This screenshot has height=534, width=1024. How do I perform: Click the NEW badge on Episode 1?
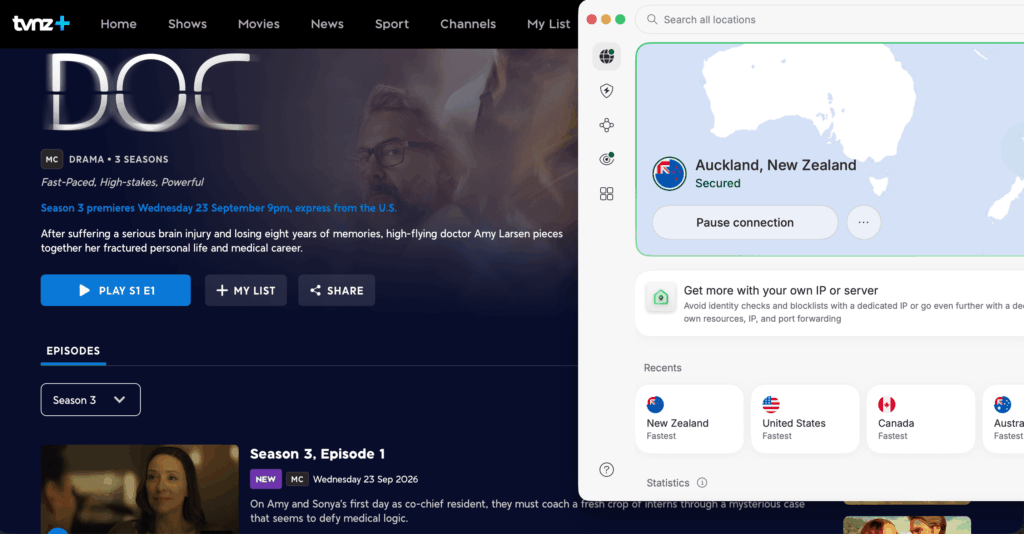click(266, 479)
